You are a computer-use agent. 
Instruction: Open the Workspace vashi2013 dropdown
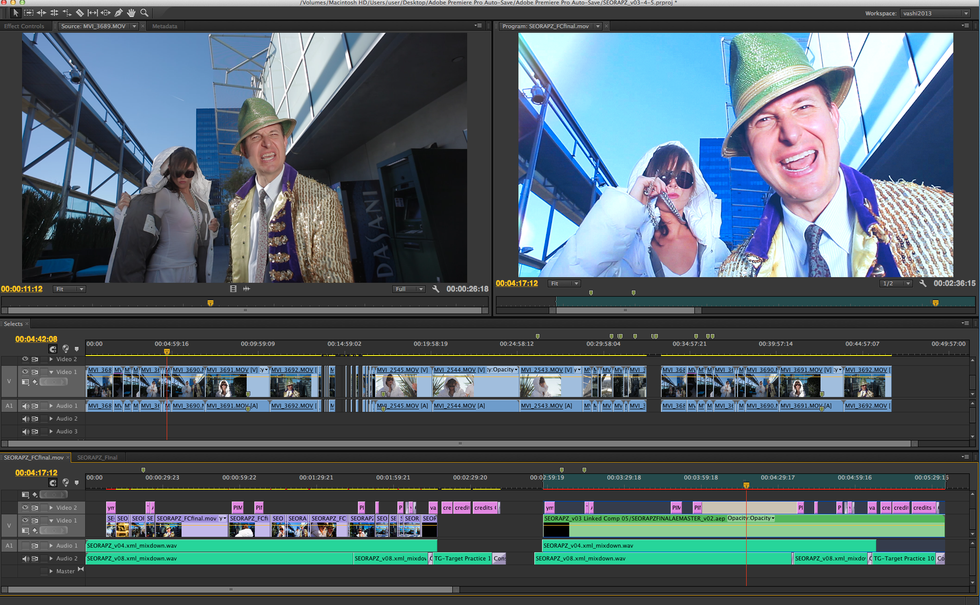[x=936, y=13]
